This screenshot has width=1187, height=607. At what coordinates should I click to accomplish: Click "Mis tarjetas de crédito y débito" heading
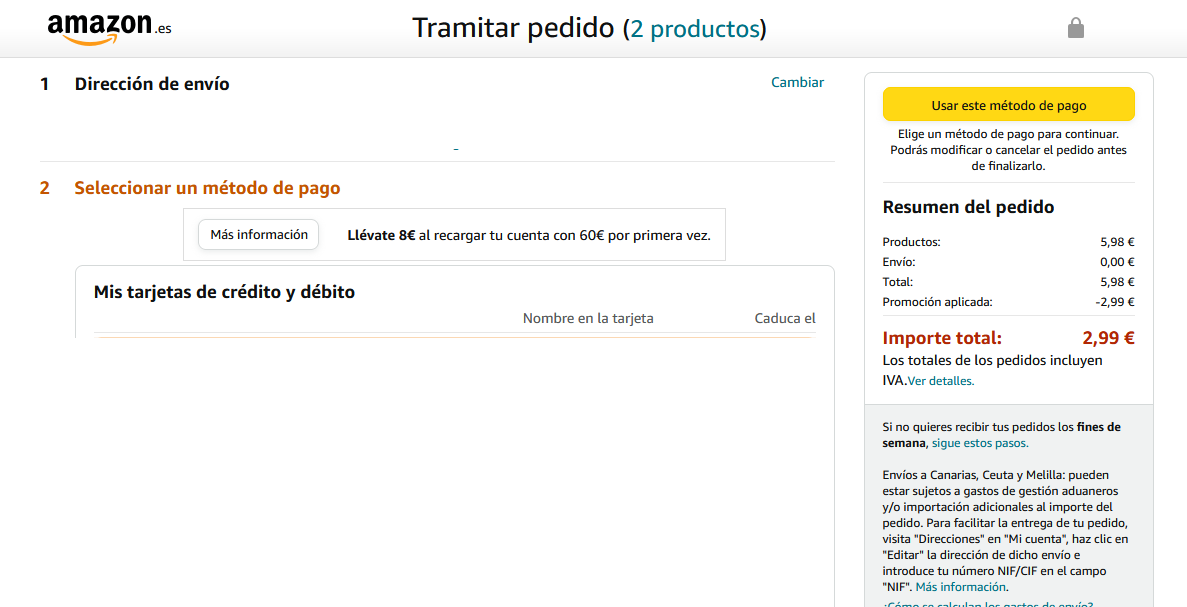pyautogui.click(x=224, y=292)
